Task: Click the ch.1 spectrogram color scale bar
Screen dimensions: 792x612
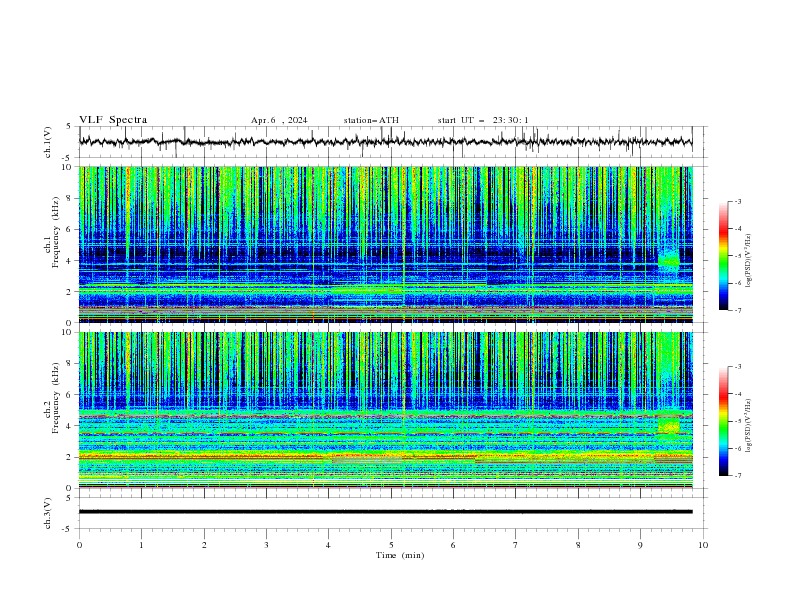Action: coord(723,255)
